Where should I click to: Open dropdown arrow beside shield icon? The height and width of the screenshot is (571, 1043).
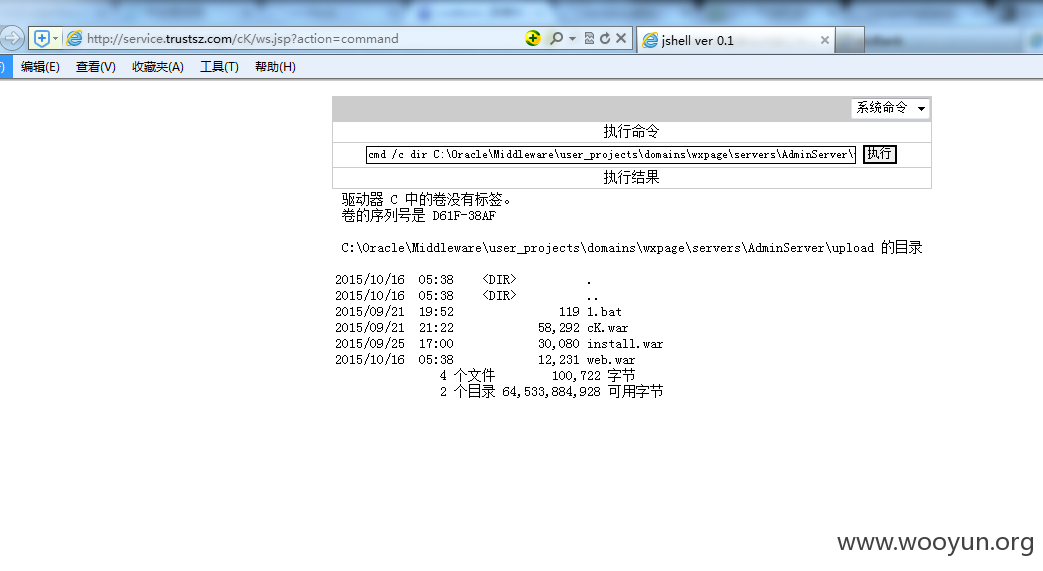55,39
